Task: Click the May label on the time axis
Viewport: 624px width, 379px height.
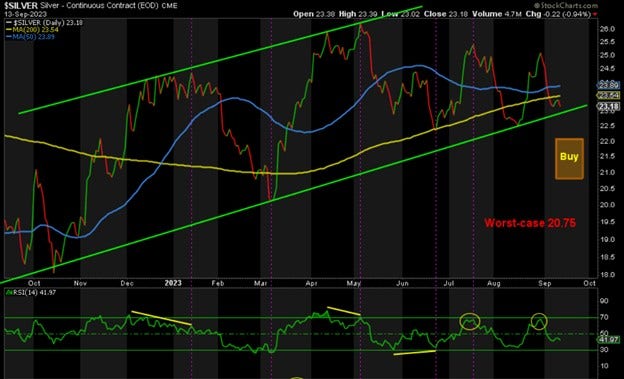Action: (354, 283)
